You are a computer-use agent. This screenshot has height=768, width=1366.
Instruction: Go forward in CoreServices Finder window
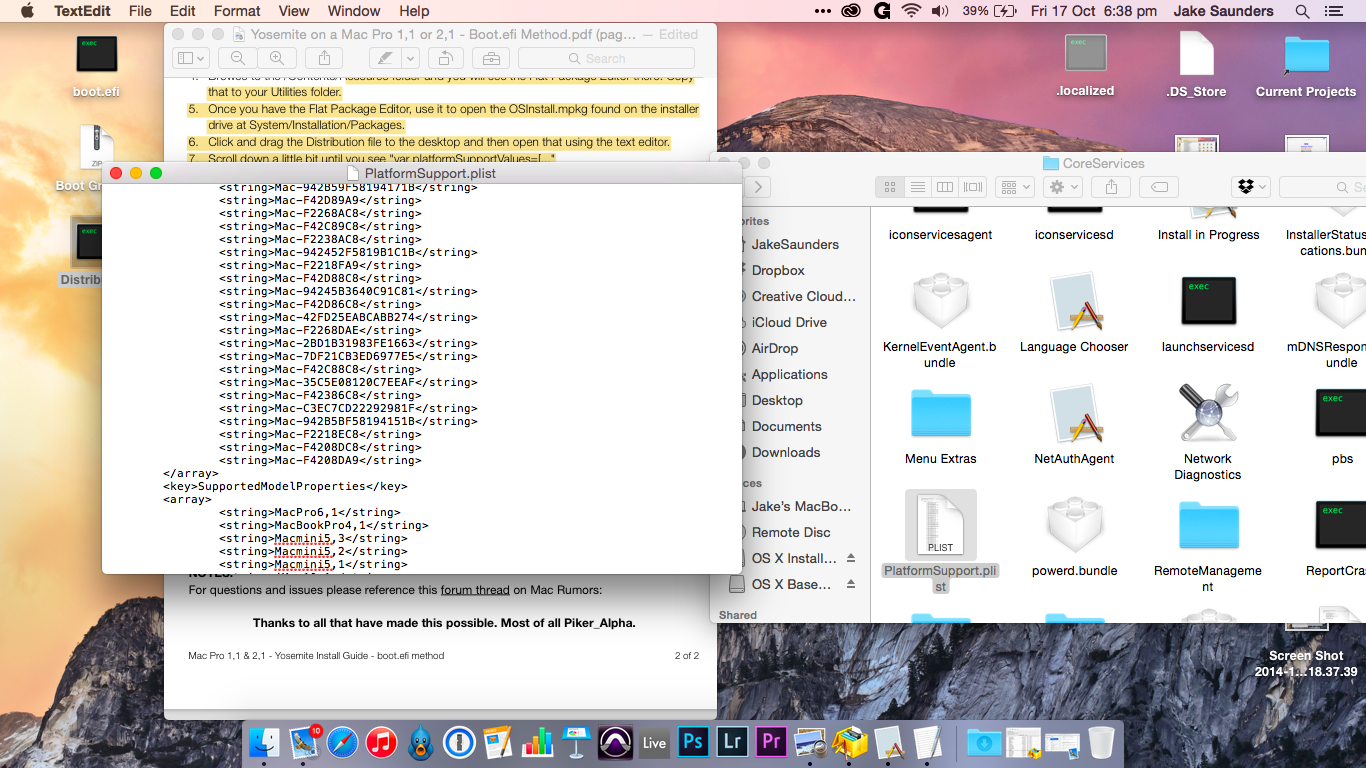click(757, 187)
